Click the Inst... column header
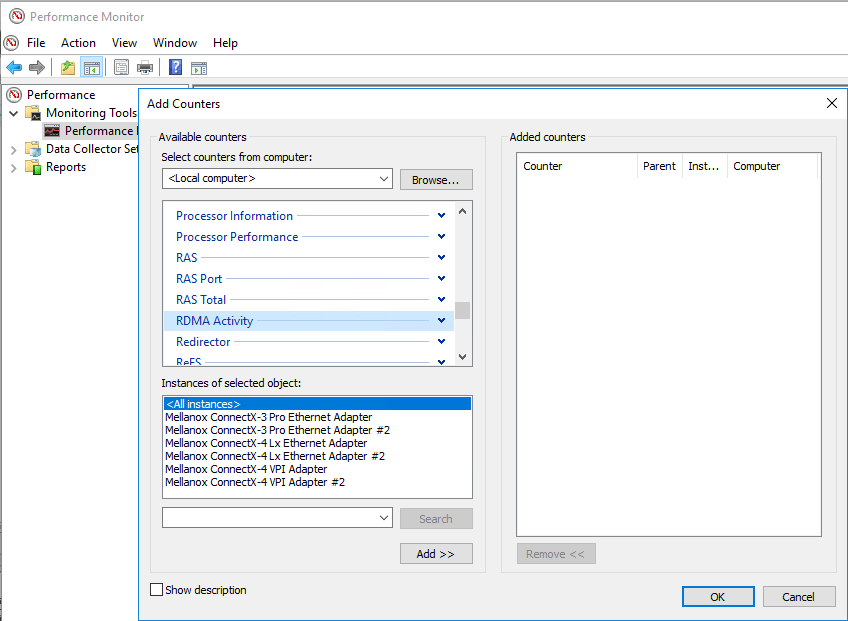 [x=705, y=166]
